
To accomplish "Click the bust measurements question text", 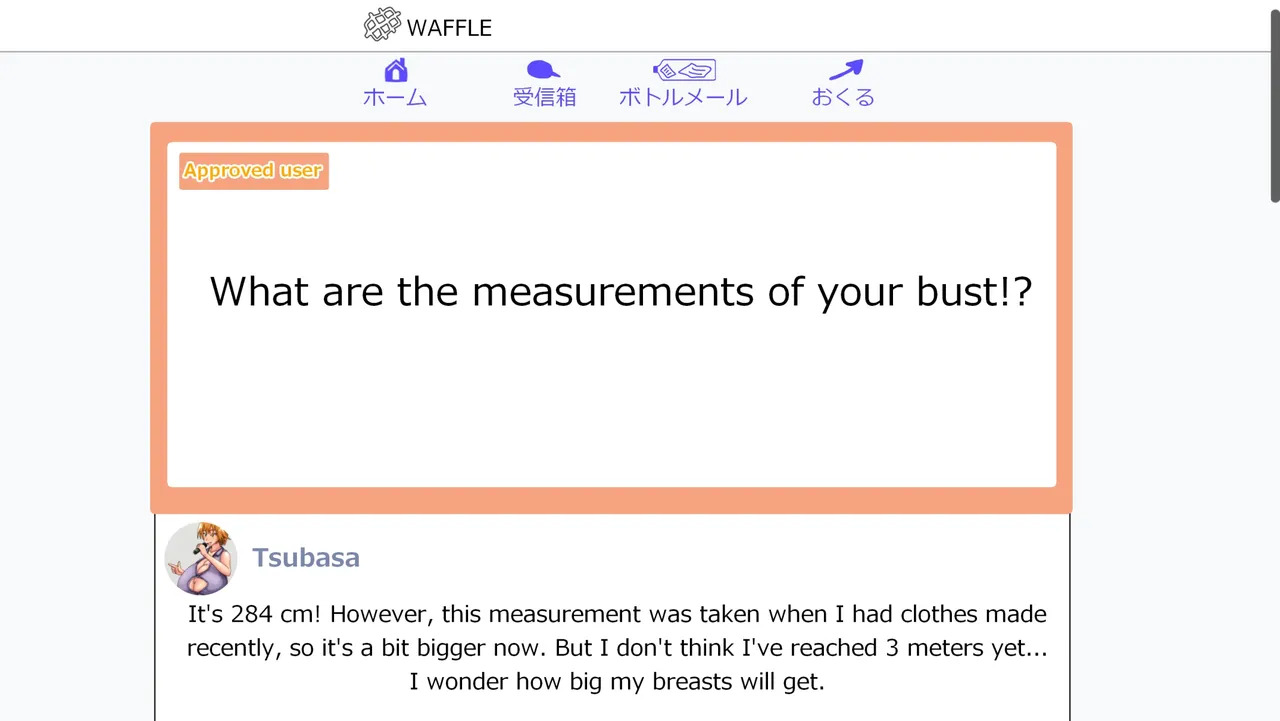I will pyautogui.click(x=620, y=292).
